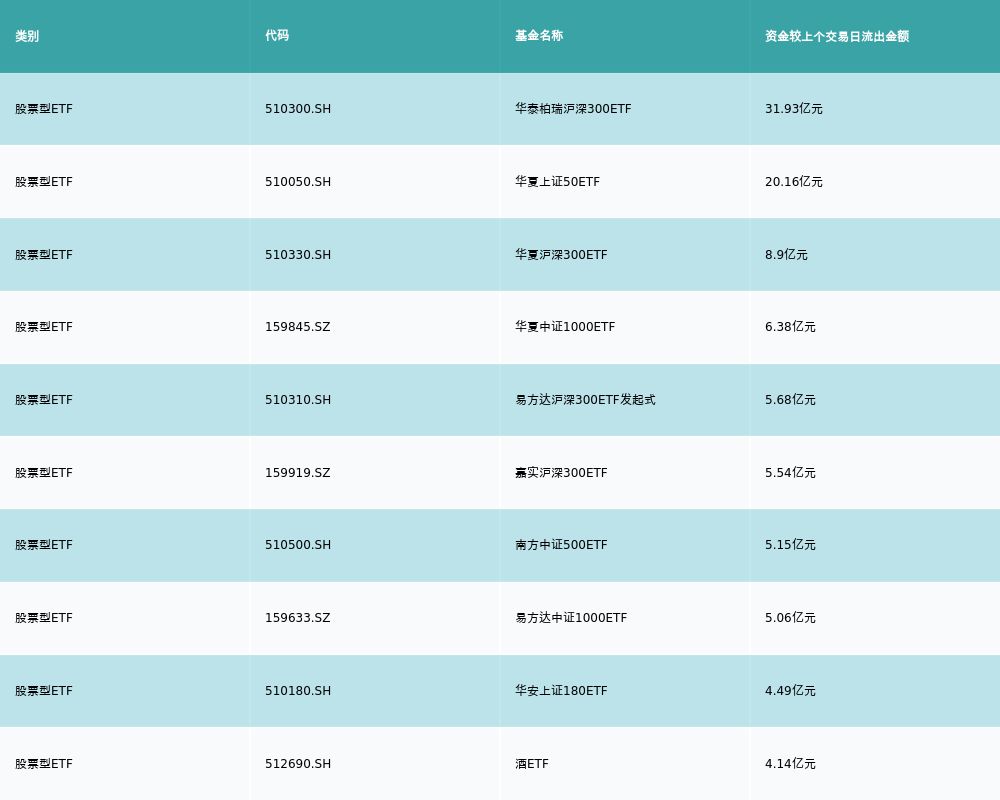Image resolution: width=1000 pixels, height=800 pixels.
Task: Click 股票型ETF in the 510310.SH row
Action: (x=44, y=400)
